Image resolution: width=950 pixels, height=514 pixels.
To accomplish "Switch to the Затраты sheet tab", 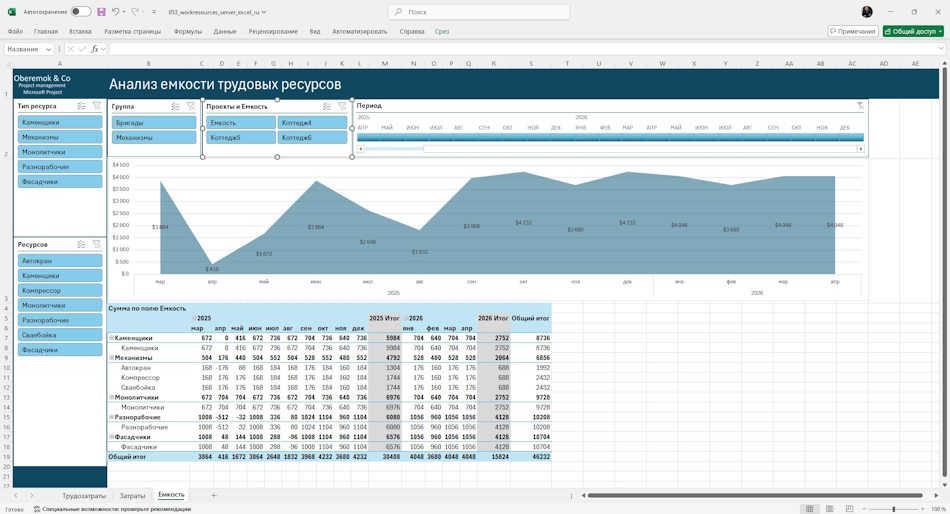I will (132, 495).
